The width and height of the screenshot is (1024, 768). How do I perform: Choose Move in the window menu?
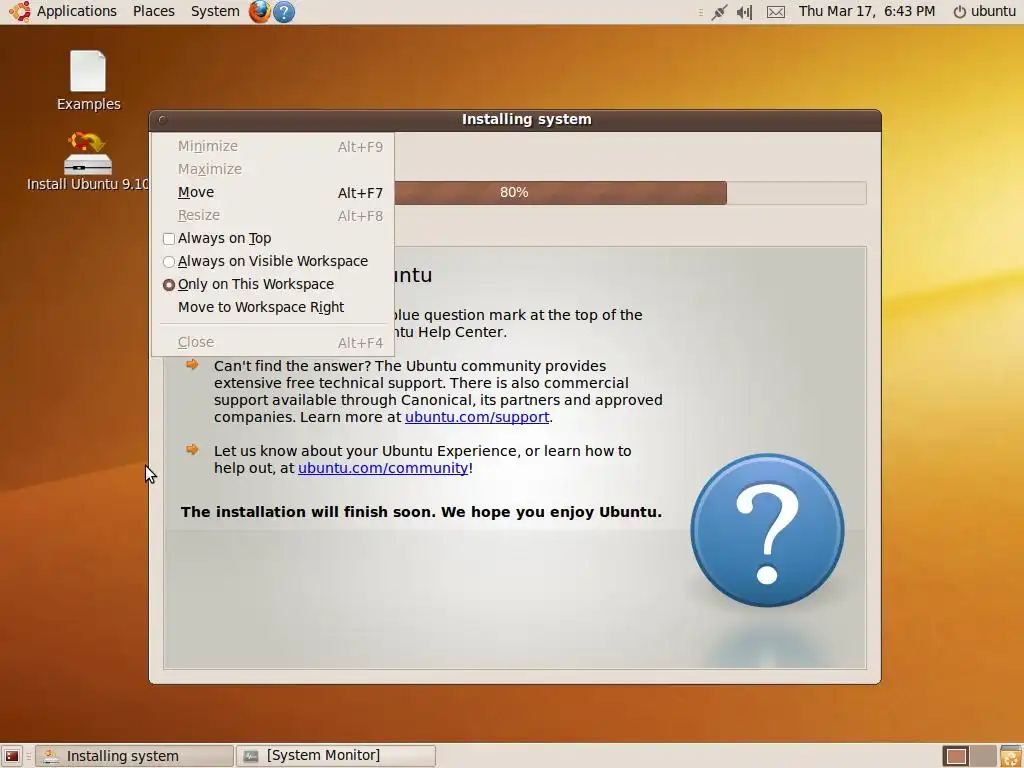[272, 192]
